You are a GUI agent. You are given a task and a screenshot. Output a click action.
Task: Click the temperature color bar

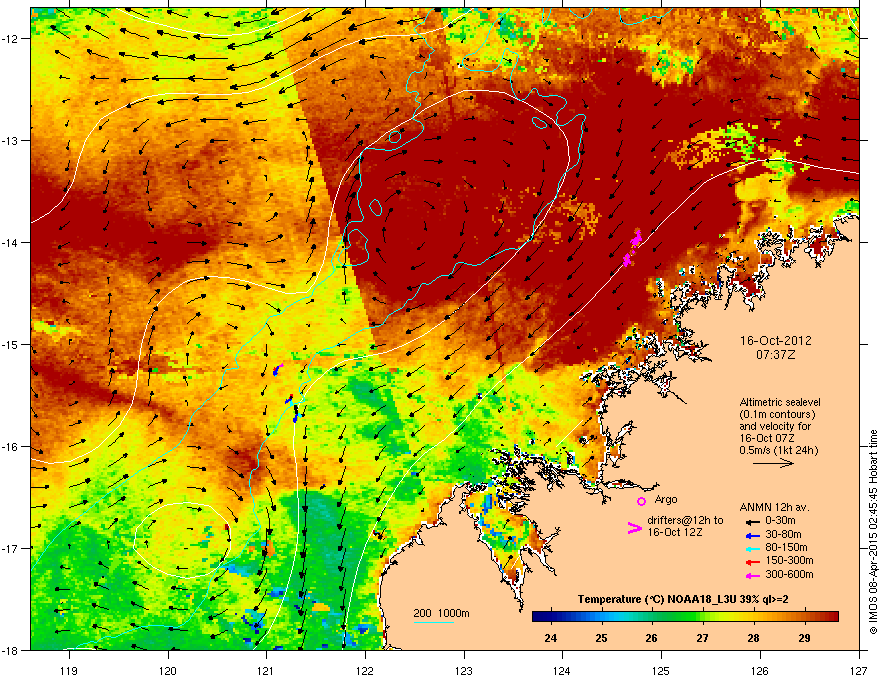(685, 617)
